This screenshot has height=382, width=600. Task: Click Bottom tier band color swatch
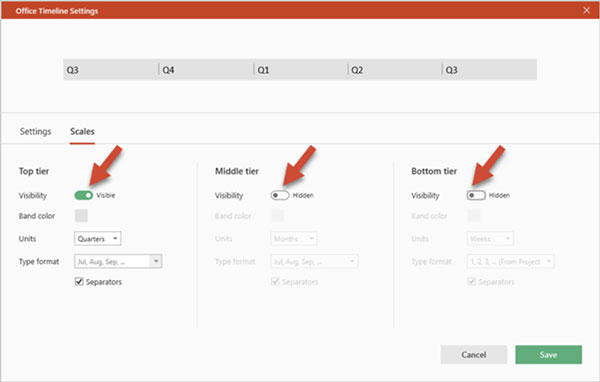click(474, 215)
